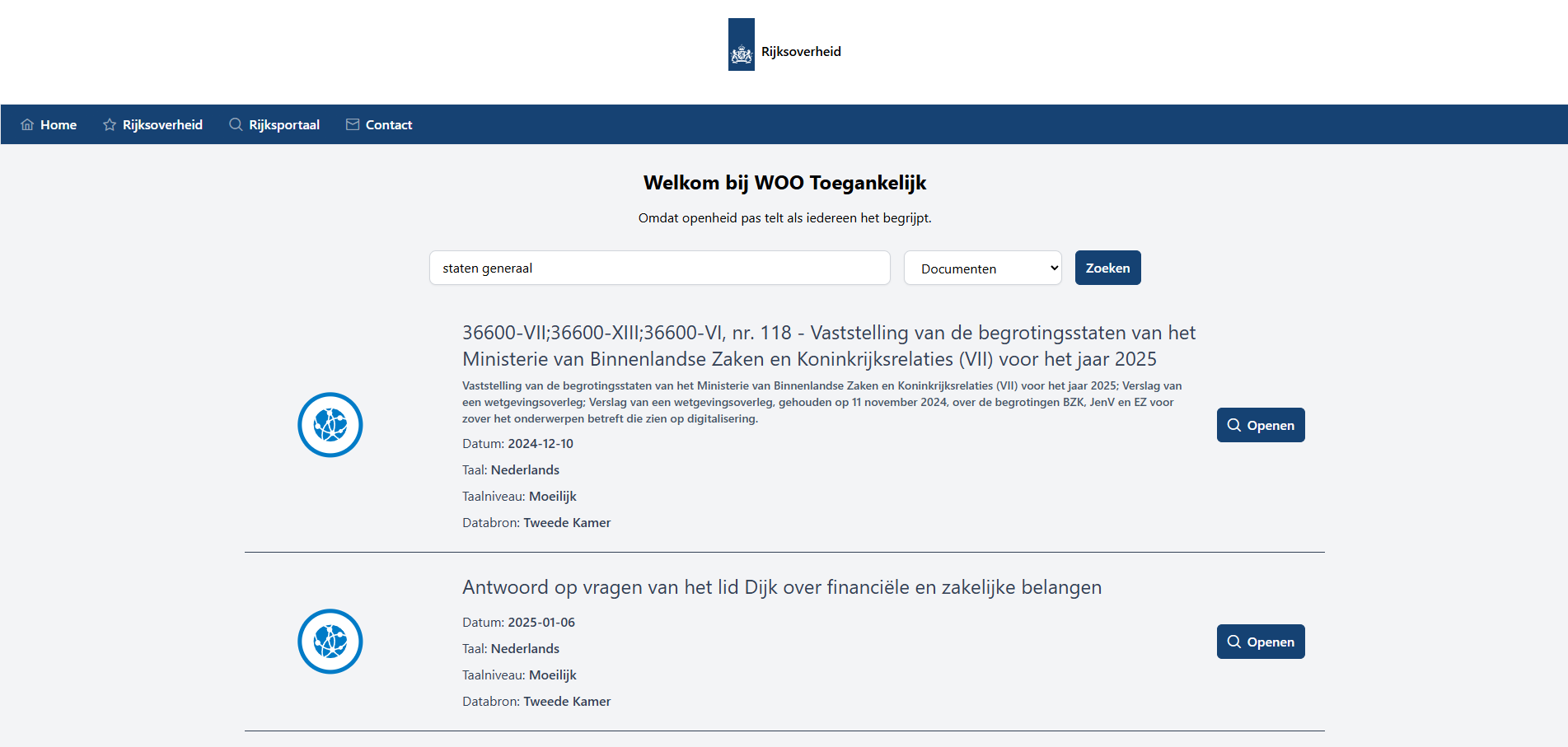Viewport: 1568px width, 747px height.
Task: Click the home icon in the navigation bar
Action: 26,124
